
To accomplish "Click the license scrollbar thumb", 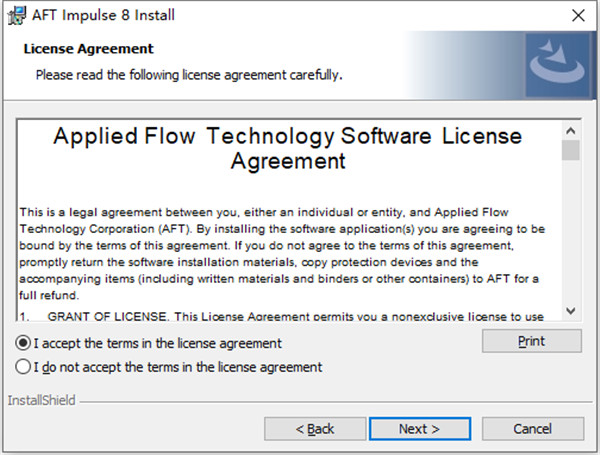I will pos(570,150).
